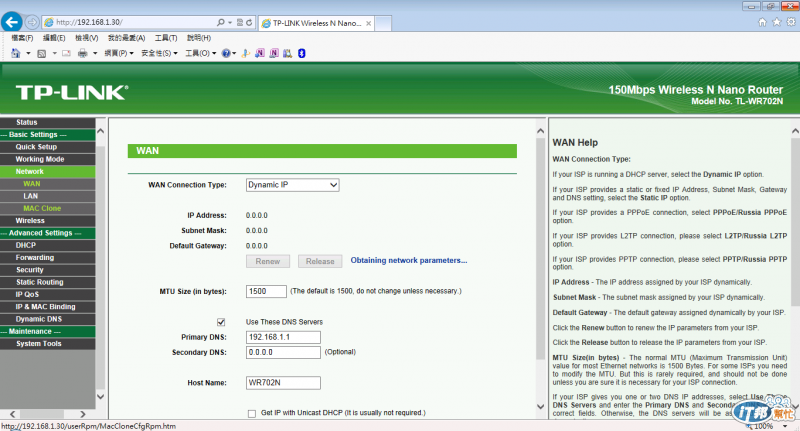Click the Primary DNS field
This screenshot has width=800, height=431.
tap(283, 337)
